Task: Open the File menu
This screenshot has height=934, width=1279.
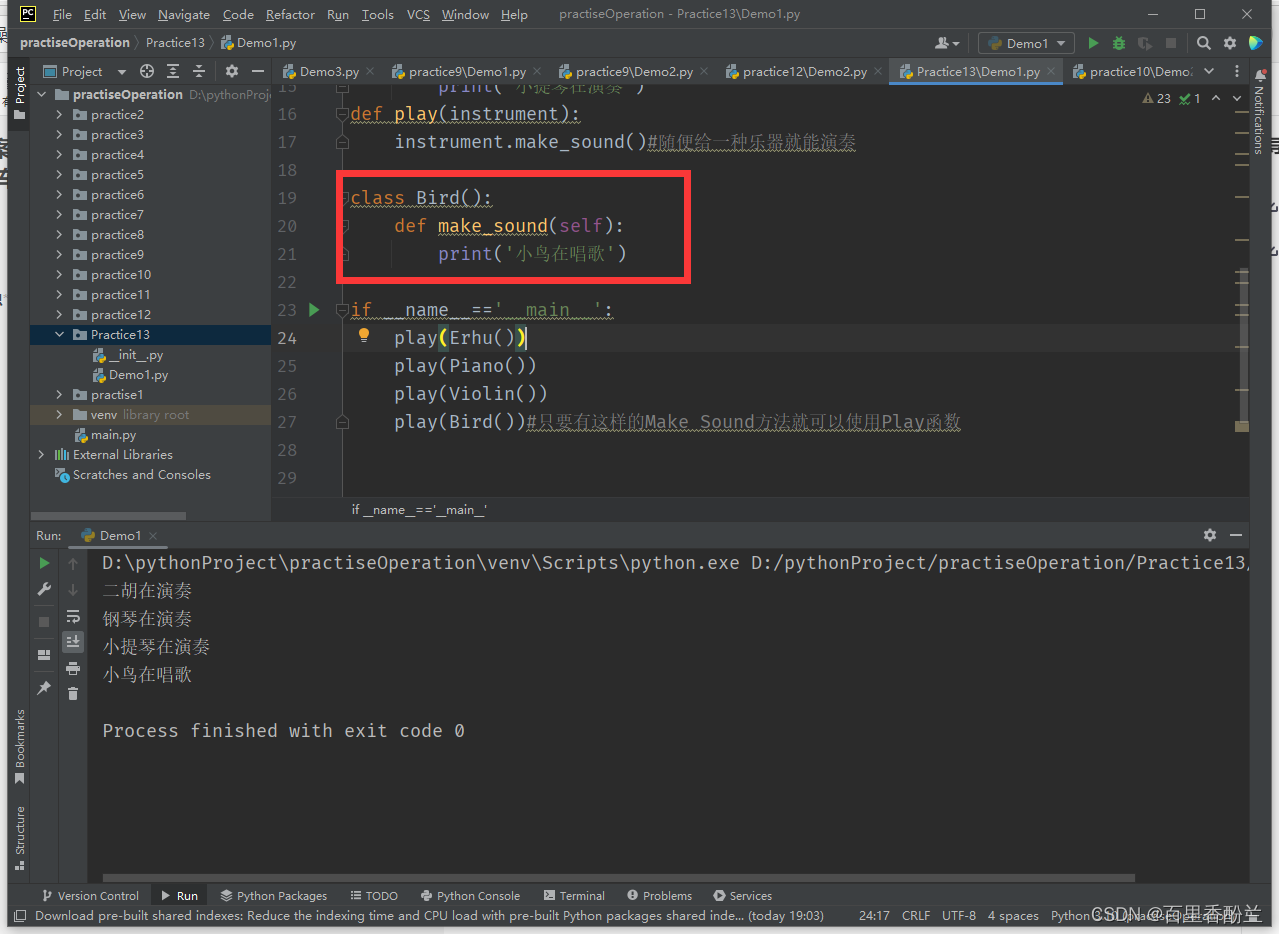Action: click(61, 15)
